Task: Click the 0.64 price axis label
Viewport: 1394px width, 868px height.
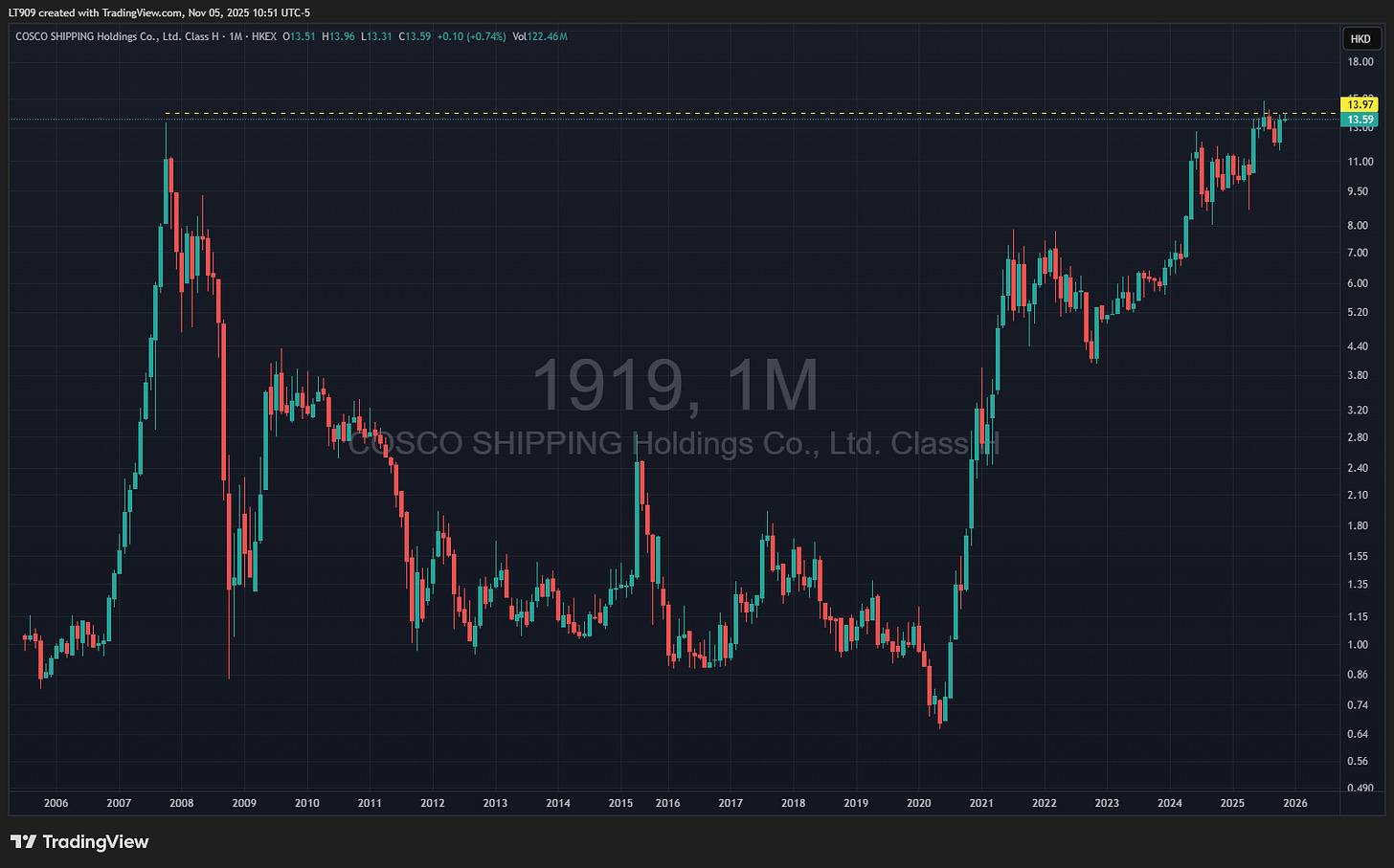Action: point(1359,734)
